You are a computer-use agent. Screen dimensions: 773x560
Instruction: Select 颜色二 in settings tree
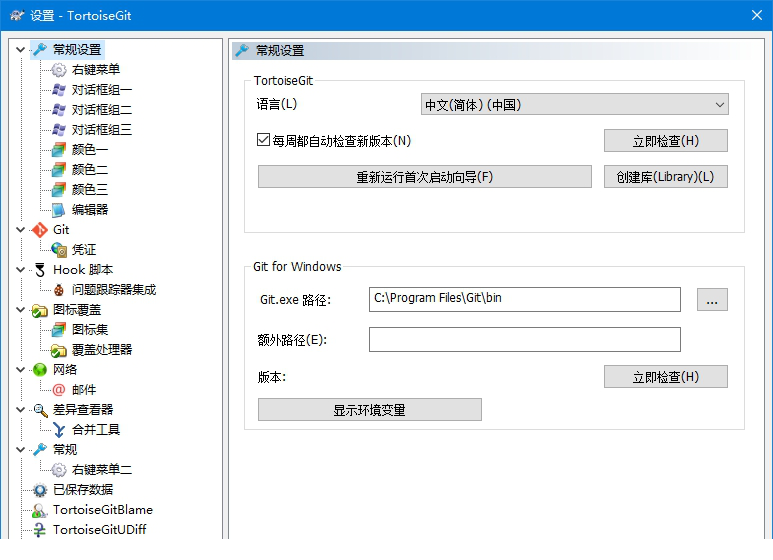pos(90,170)
